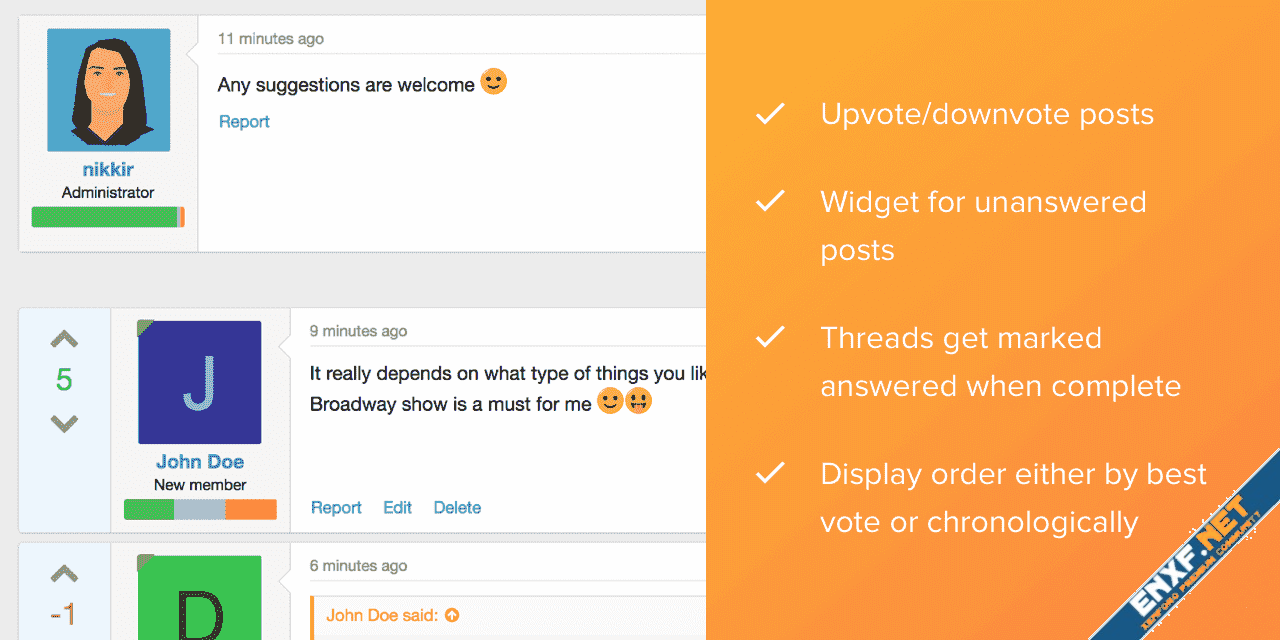Open nikkir's profile via username
Viewport: 1280px width, 640px height.
108,170
